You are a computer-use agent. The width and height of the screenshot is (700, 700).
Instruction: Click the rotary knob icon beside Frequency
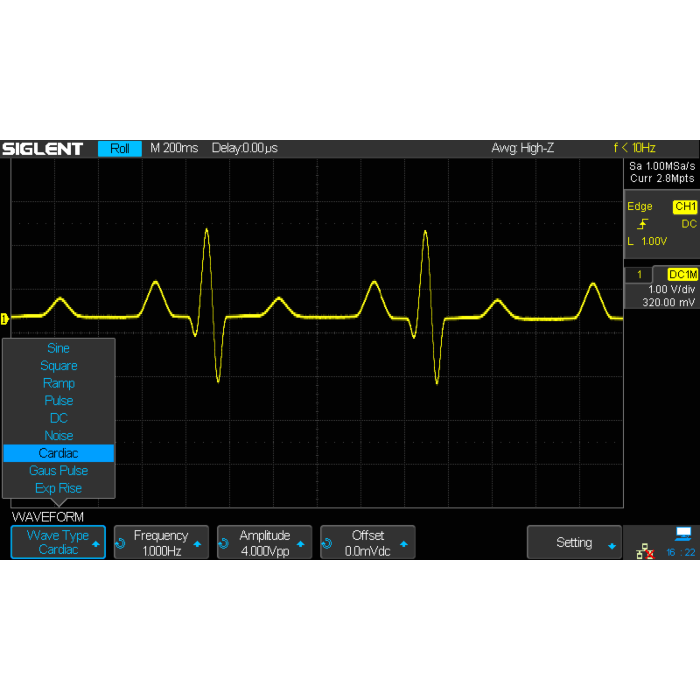tap(123, 543)
